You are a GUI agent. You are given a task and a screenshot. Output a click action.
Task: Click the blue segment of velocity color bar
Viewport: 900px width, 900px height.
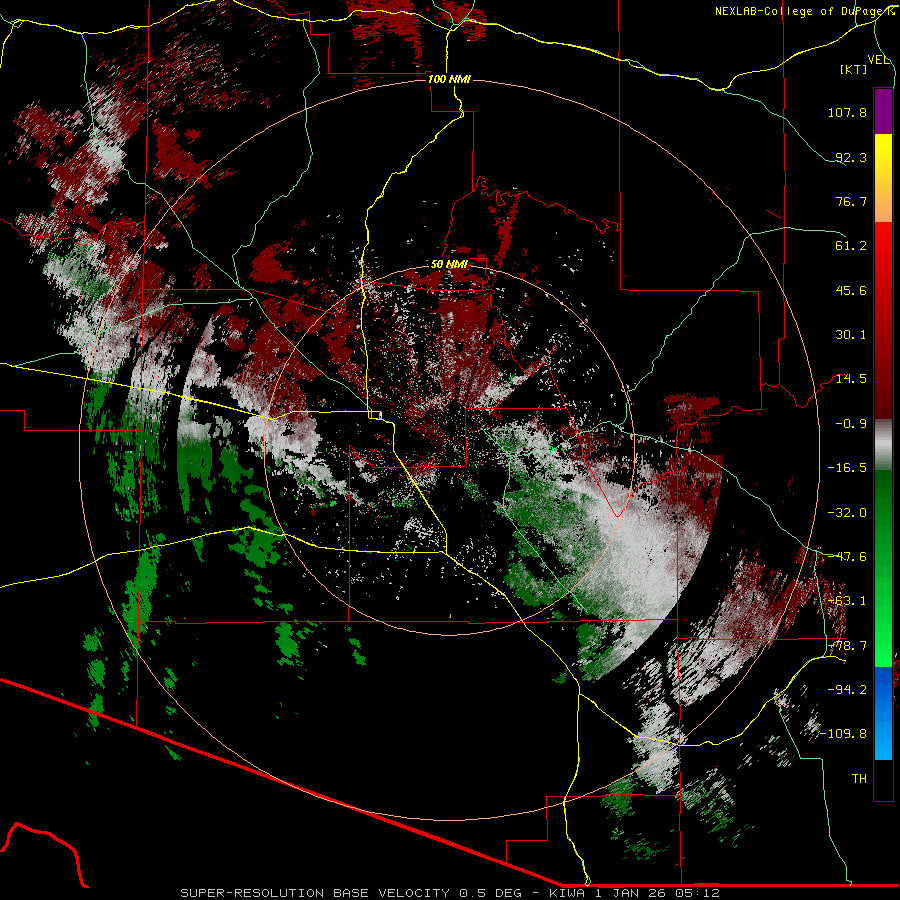tap(883, 713)
